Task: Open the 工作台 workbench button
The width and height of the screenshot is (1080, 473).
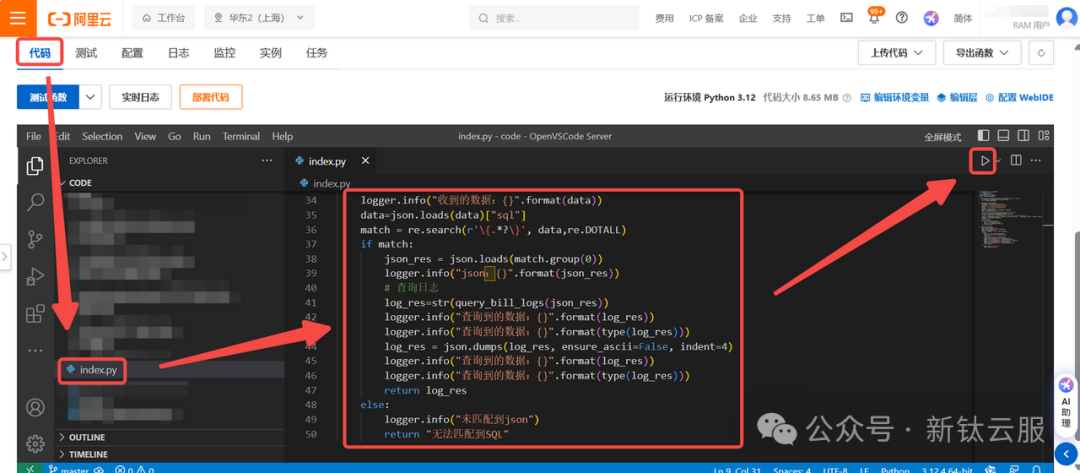Action: tap(163, 18)
